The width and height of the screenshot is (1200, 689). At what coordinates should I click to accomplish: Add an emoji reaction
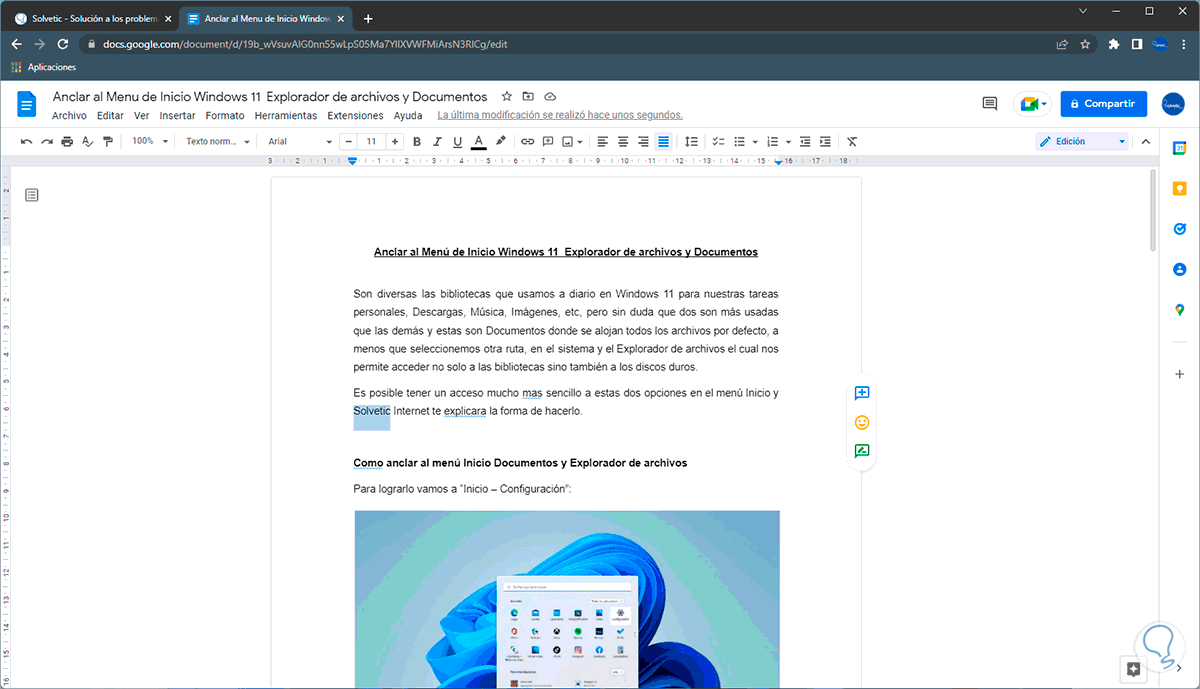[x=862, y=422]
